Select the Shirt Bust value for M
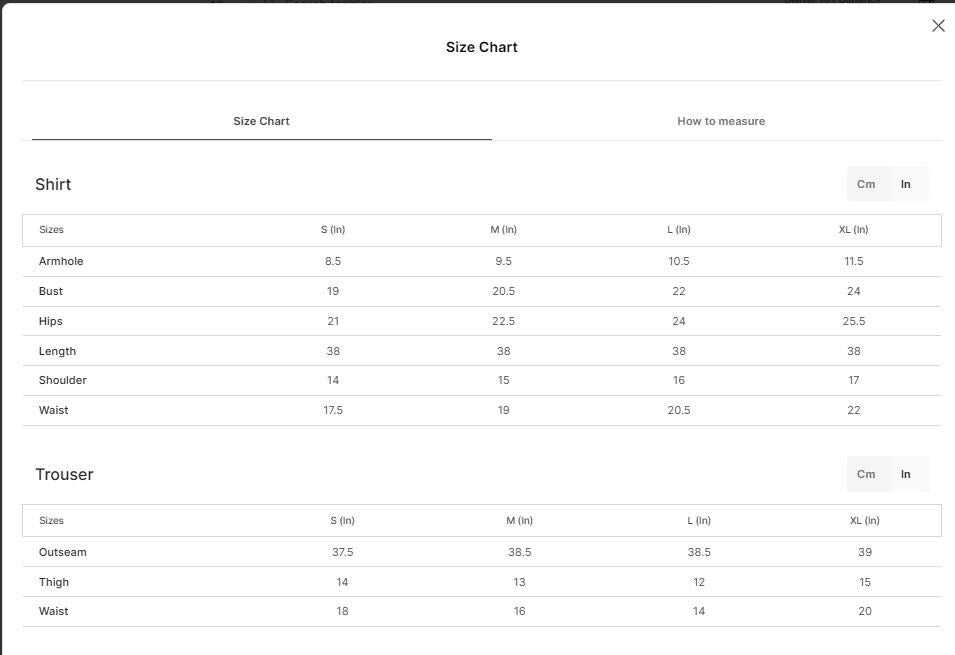 (x=503, y=291)
